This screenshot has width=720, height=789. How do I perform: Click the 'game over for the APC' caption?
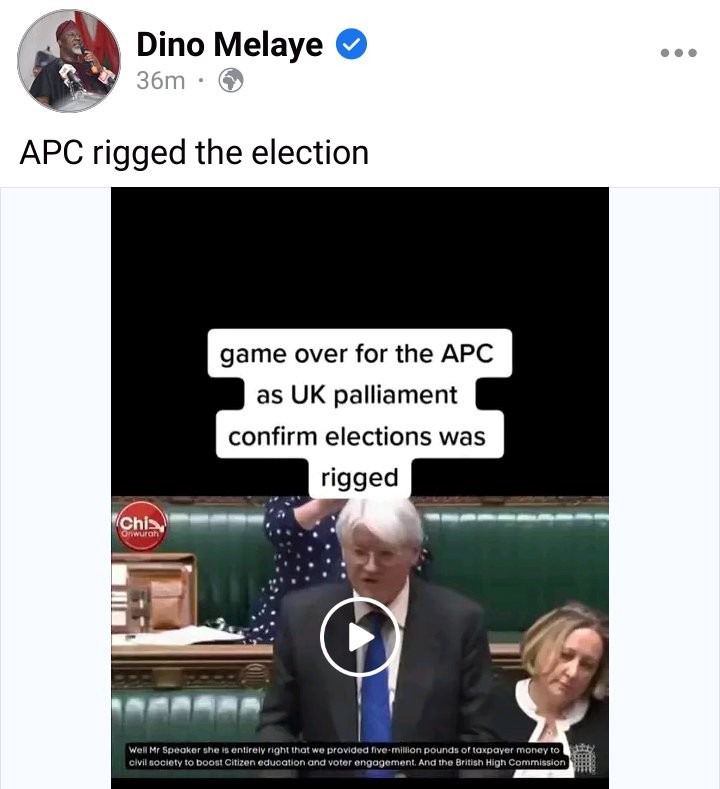[x=359, y=353]
